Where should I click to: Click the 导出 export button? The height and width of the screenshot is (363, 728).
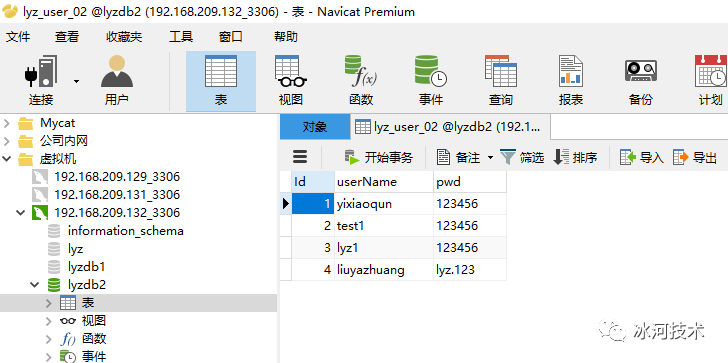695,157
